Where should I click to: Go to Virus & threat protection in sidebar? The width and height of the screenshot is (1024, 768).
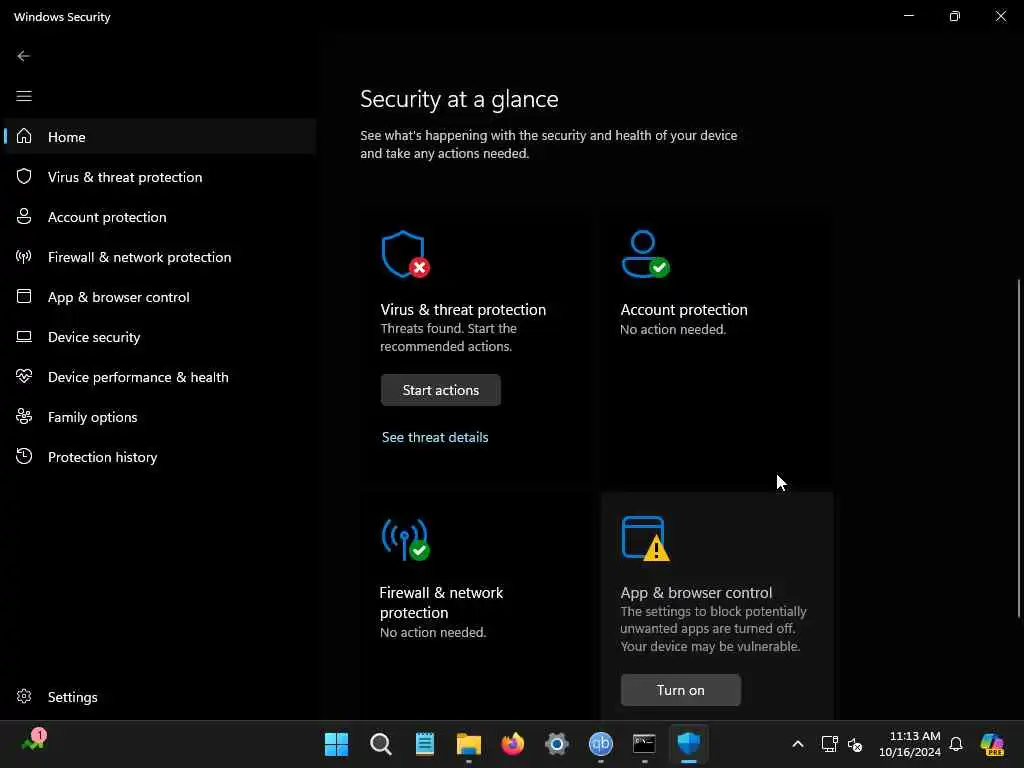pyautogui.click(x=160, y=176)
